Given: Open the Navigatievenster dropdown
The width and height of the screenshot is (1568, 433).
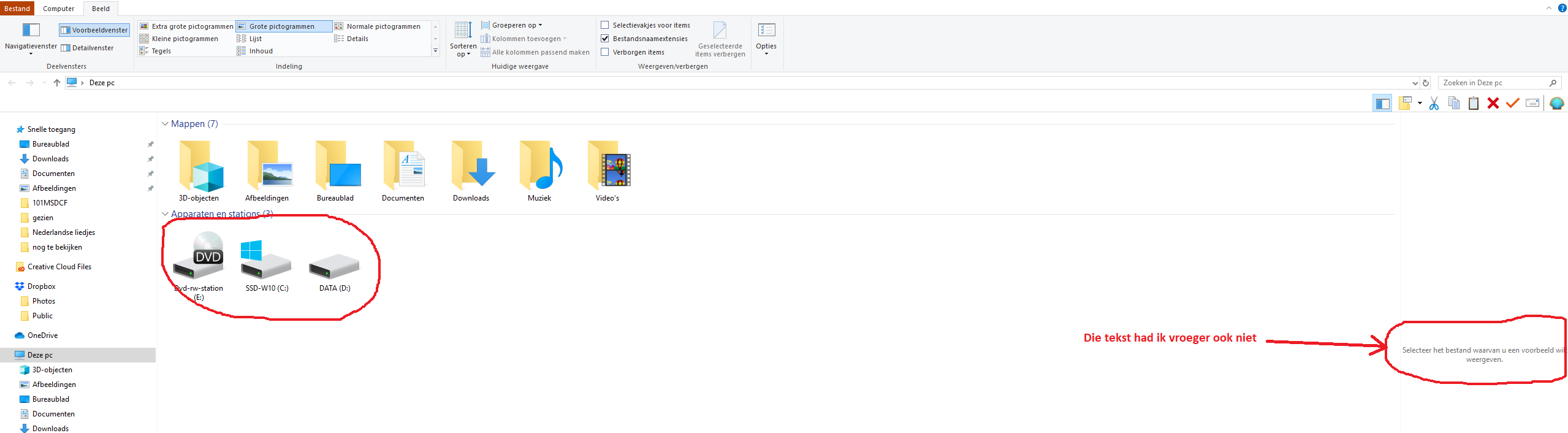Looking at the screenshot, I should [x=31, y=38].
